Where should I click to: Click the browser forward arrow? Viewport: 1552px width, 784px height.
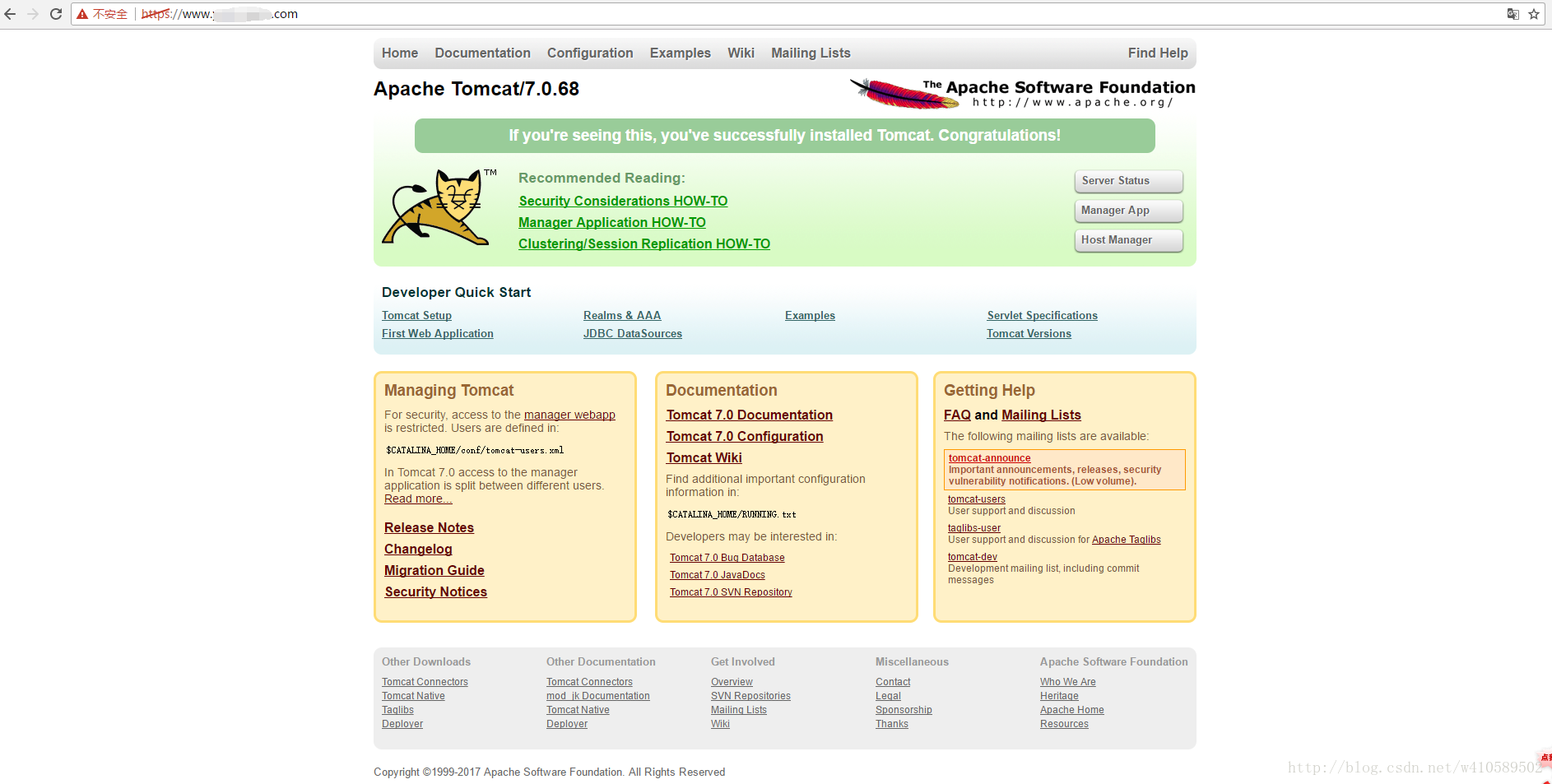click(33, 14)
